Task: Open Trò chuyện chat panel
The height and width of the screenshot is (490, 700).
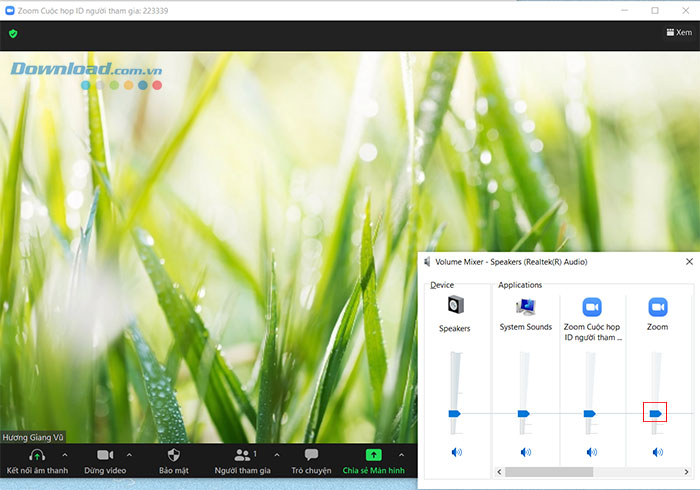Action: tap(311, 455)
